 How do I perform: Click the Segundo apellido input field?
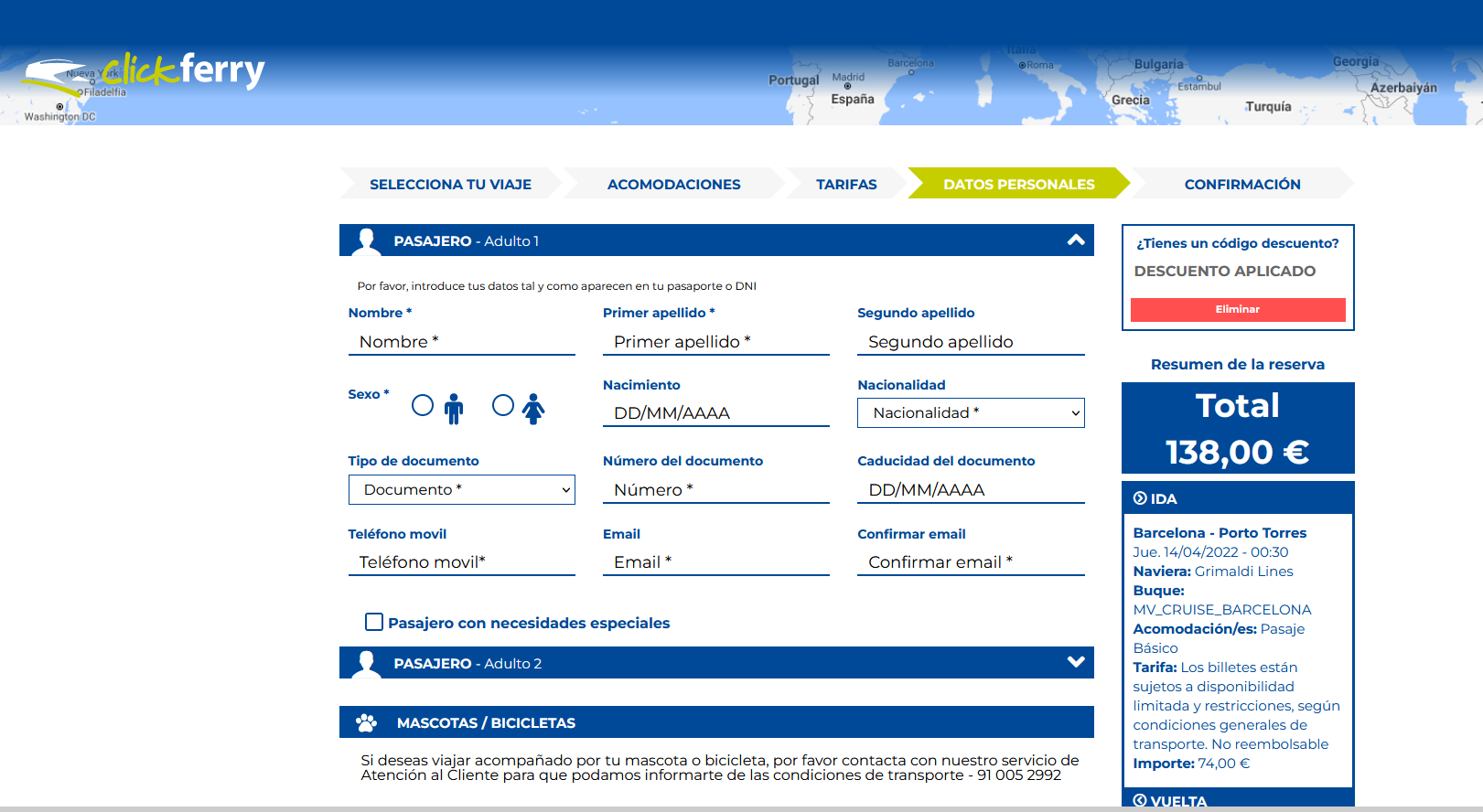(x=971, y=342)
